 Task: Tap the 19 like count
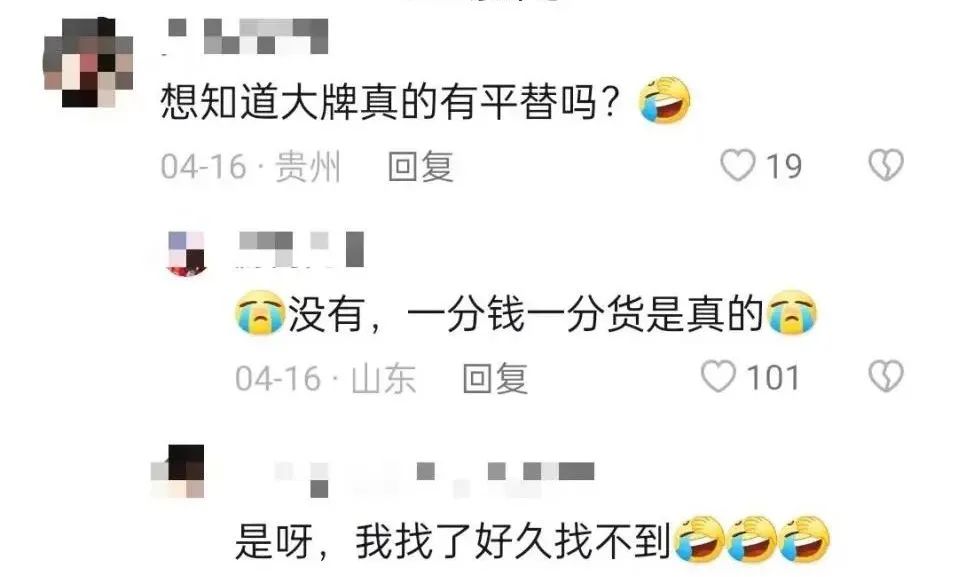(x=784, y=166)
